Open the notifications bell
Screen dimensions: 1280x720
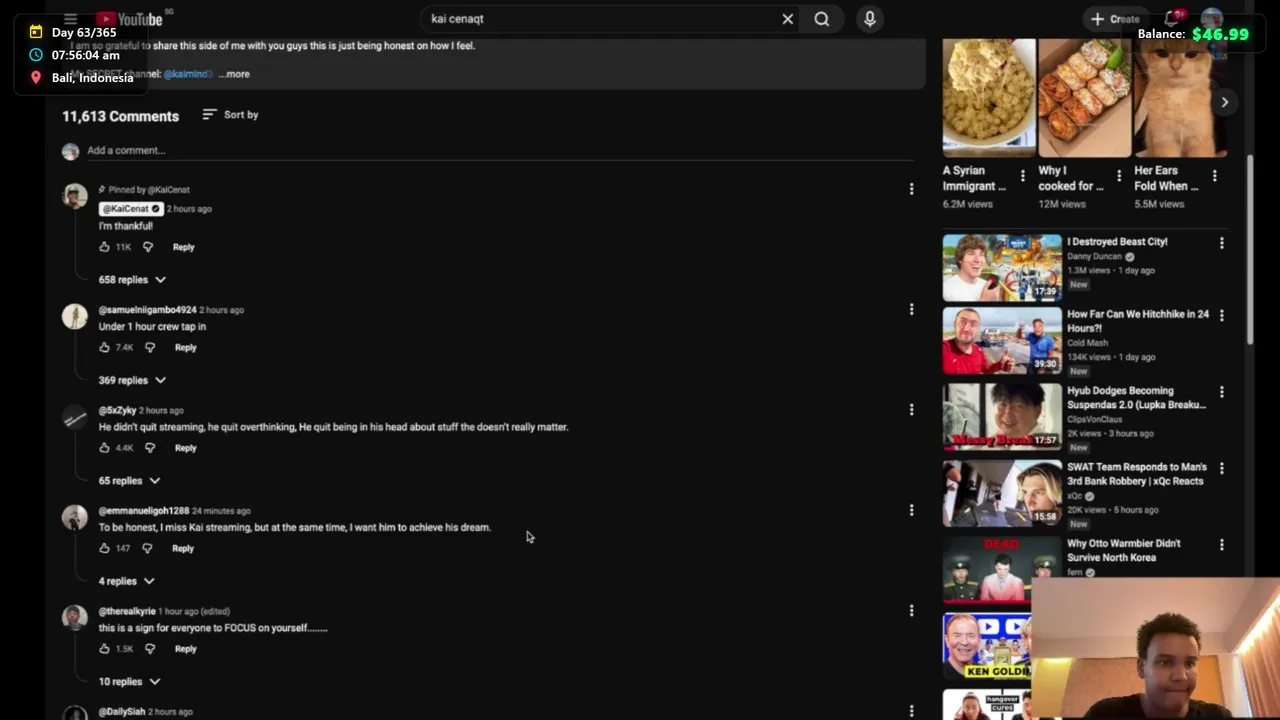tap(1171, 19)
